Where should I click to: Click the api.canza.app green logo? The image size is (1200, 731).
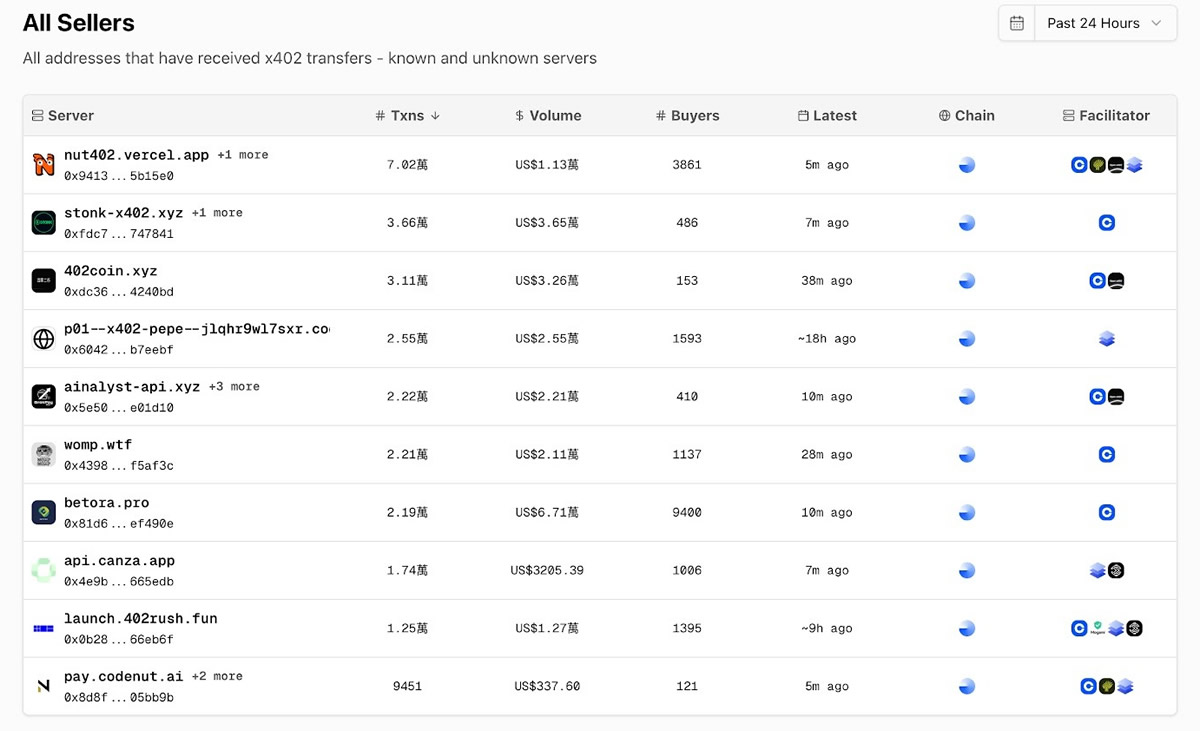[43, 571]
